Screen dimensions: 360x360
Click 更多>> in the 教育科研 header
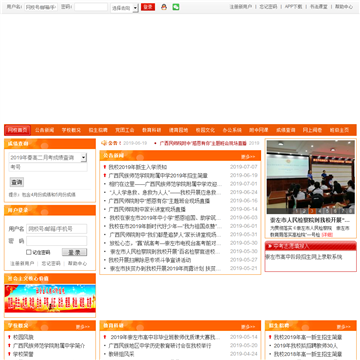(x=248, y=327)
